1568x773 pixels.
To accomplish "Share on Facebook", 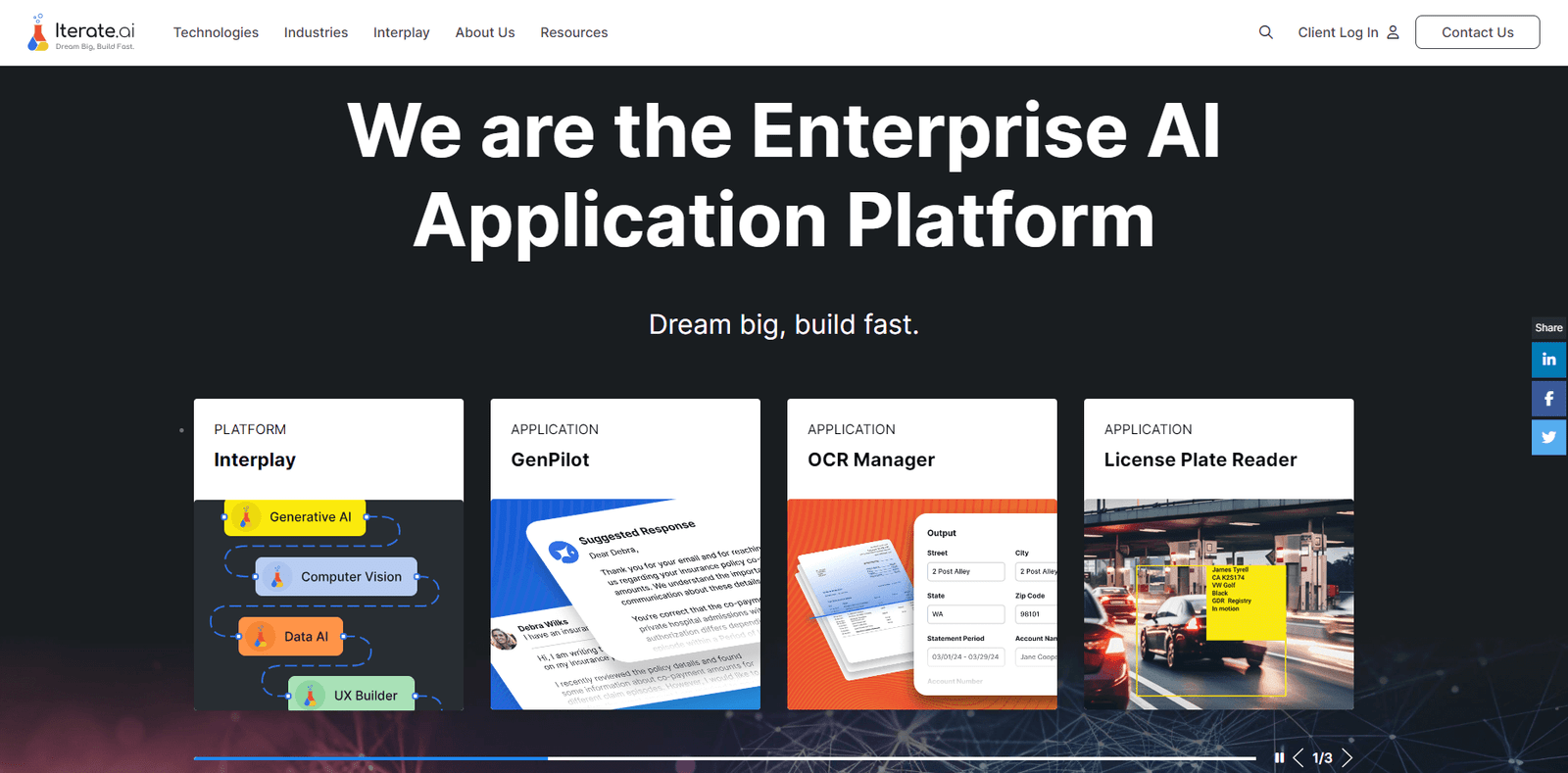I will [x=1548, y=399].
